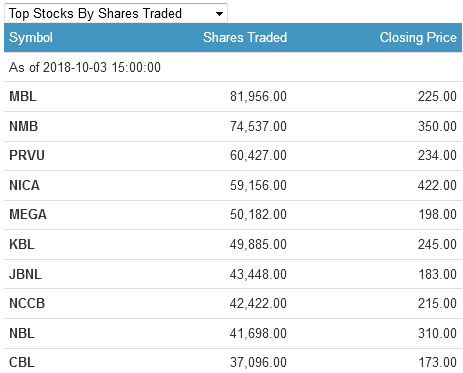Click the 81,956.00 shares traded value
Screen dimensions: 463x373
[x=258, y=96]
